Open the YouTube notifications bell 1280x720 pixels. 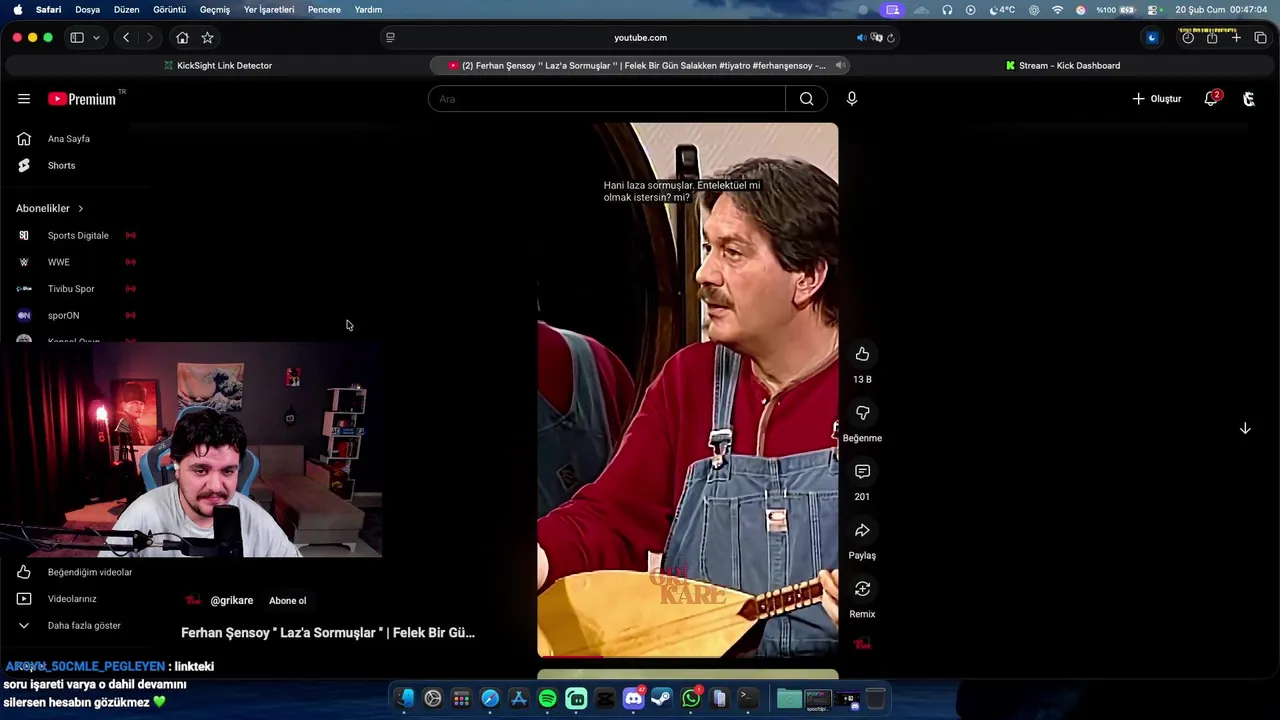click(1211, 99)
